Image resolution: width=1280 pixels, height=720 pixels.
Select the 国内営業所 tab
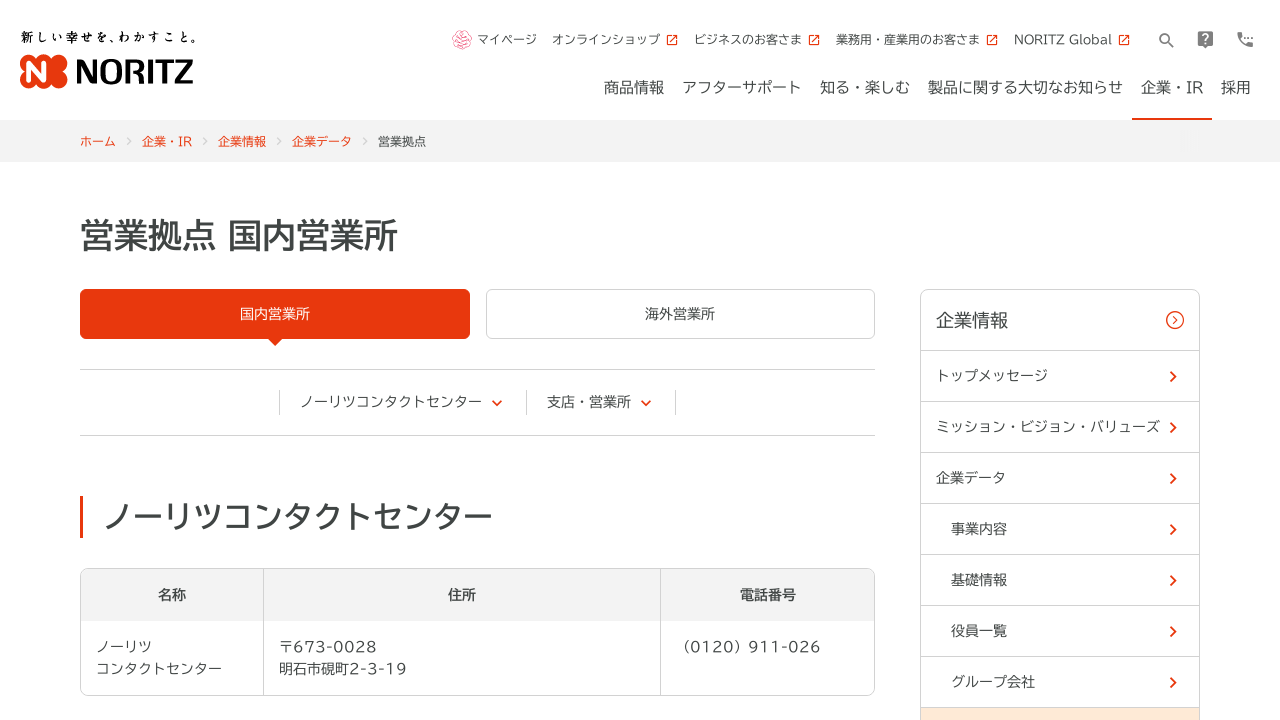pyautogui.click(x=275, y=314)
